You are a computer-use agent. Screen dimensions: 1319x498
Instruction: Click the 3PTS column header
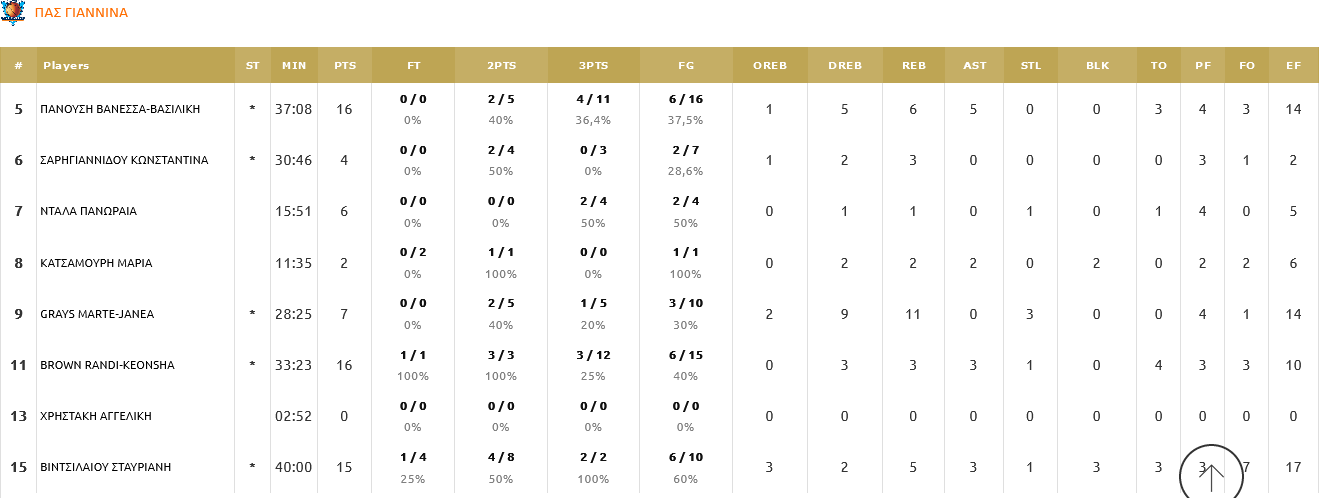tap(593, 66)
